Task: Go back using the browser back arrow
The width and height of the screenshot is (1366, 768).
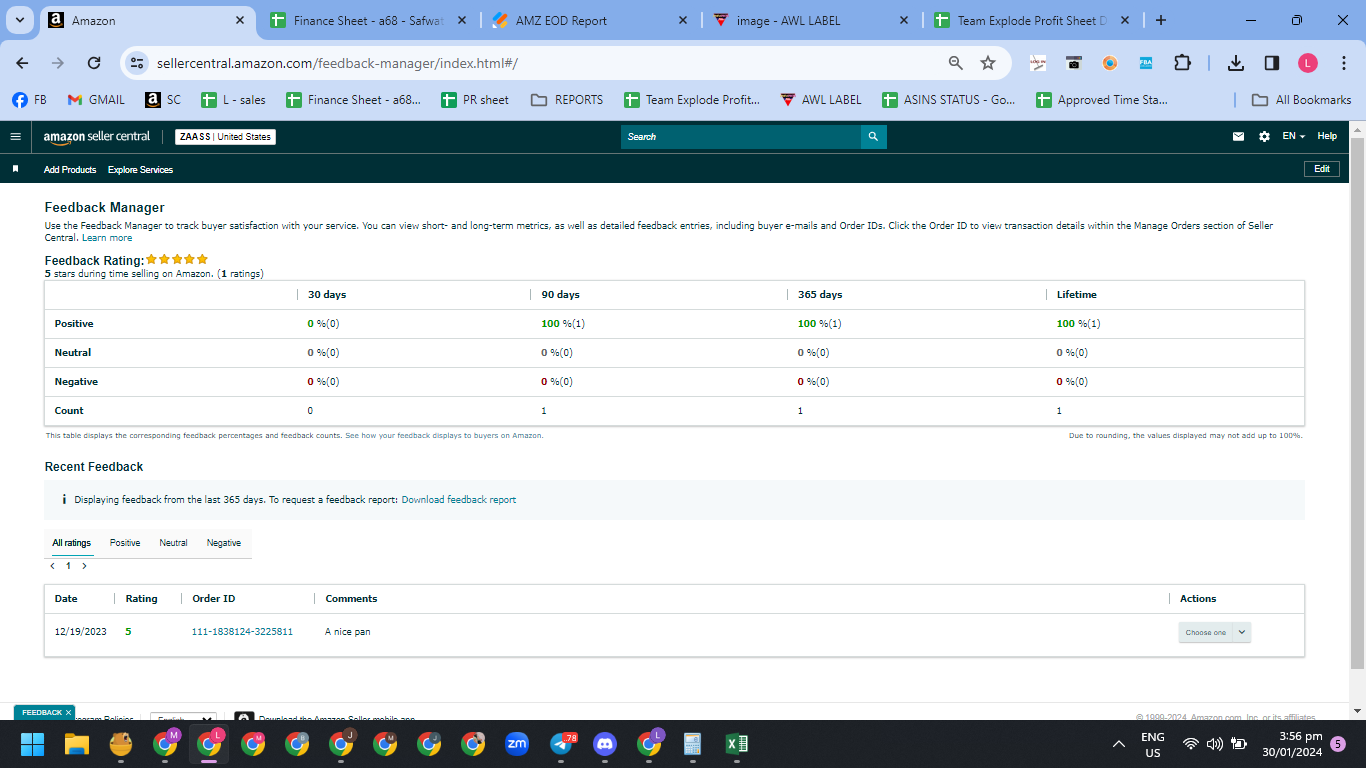Action: (x=22, y=63)
